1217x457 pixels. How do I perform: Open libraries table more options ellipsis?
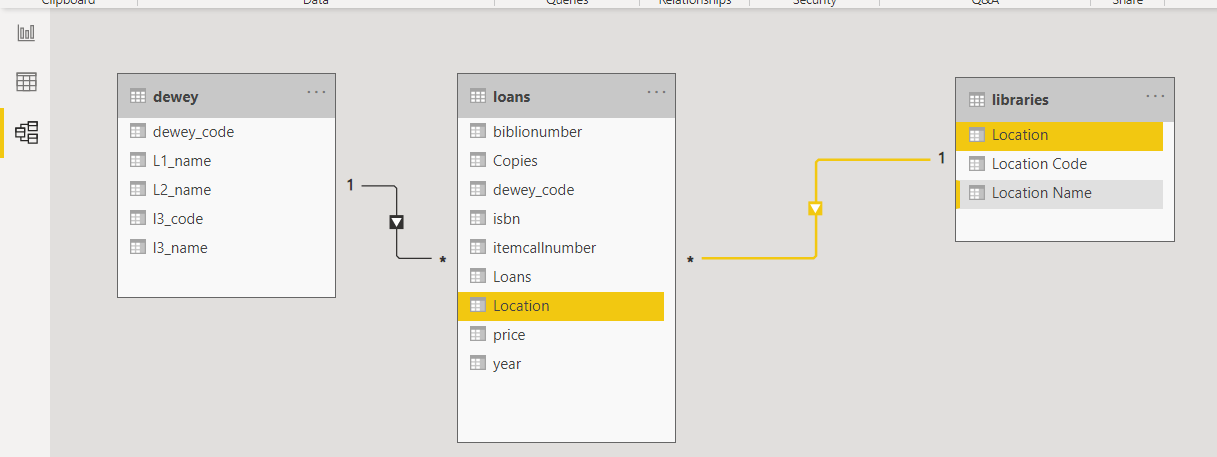[1155, 96]
